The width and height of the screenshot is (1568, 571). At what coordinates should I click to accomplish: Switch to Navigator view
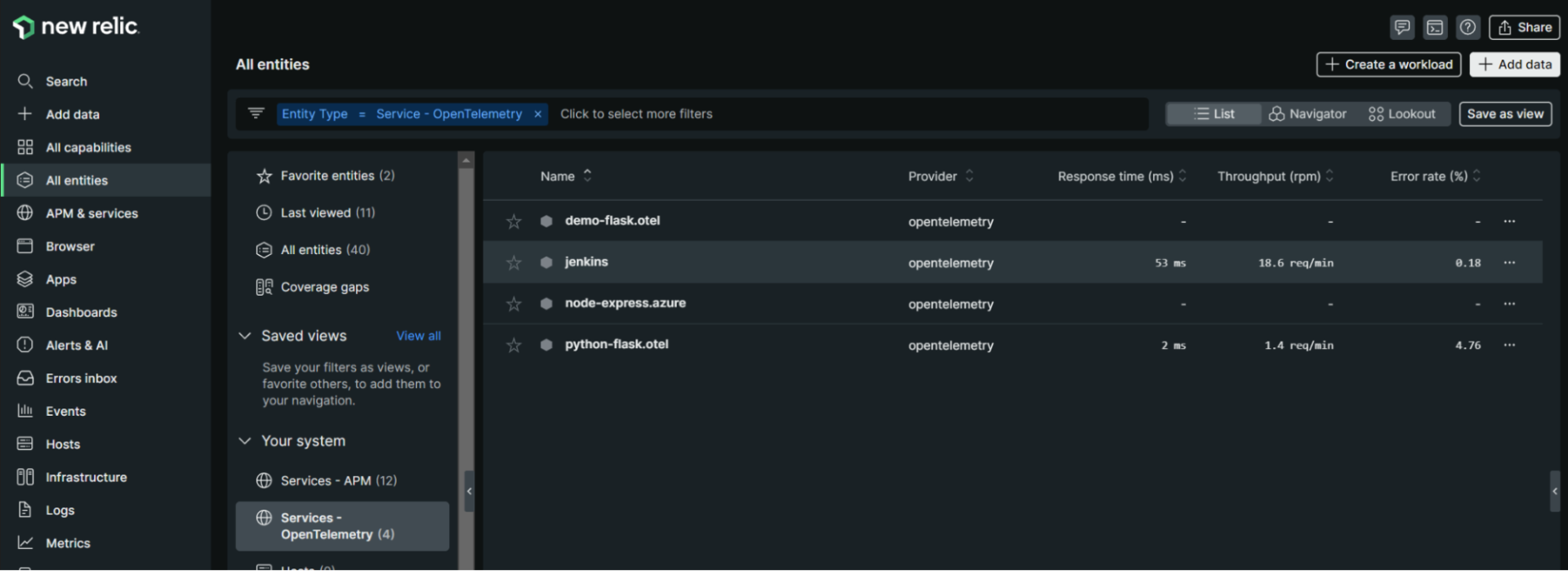click(1307, 114)
